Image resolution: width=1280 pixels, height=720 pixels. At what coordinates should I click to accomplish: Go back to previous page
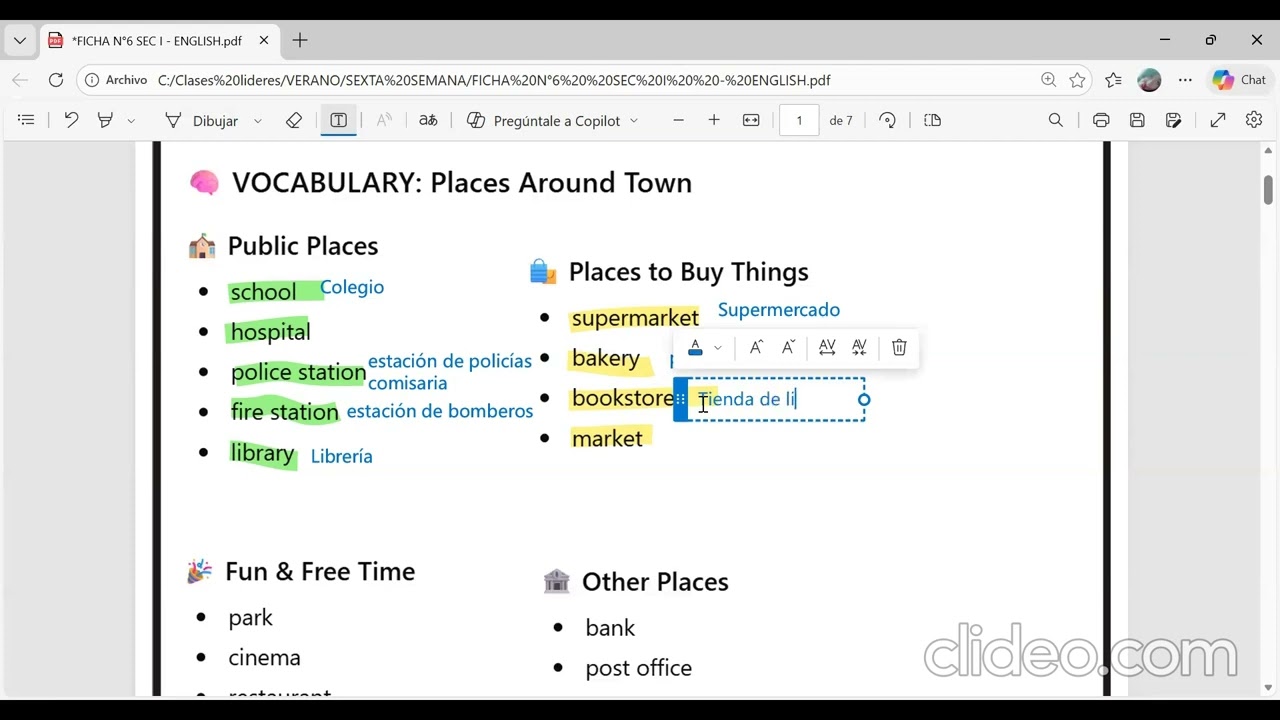(x=20, y=80)
